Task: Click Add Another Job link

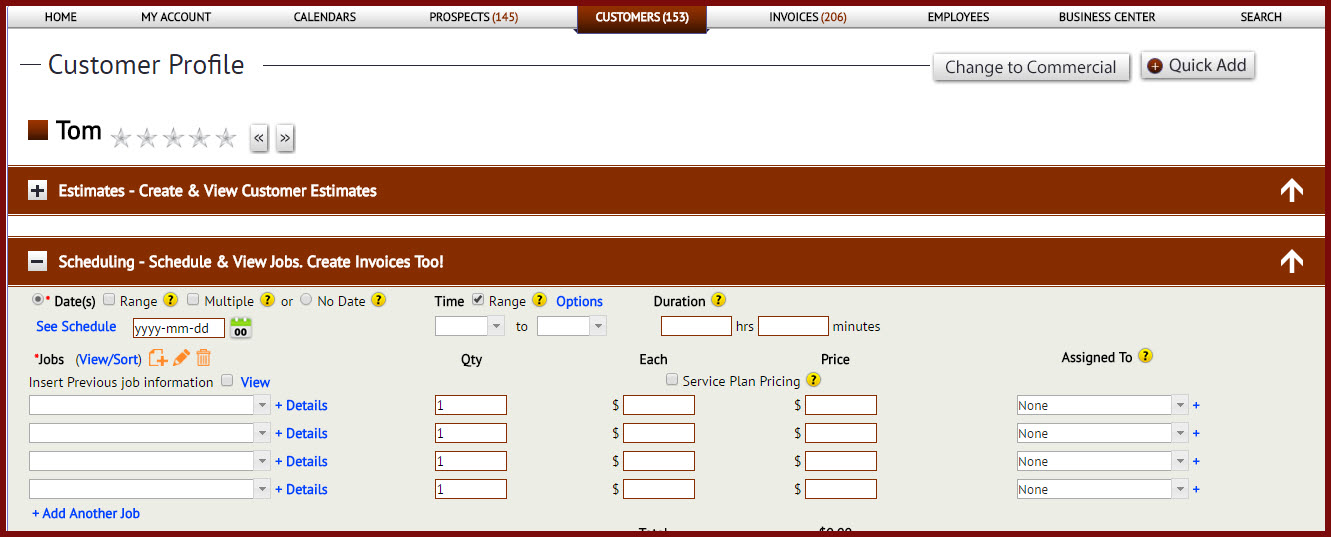Action: (x=86, y=513)
